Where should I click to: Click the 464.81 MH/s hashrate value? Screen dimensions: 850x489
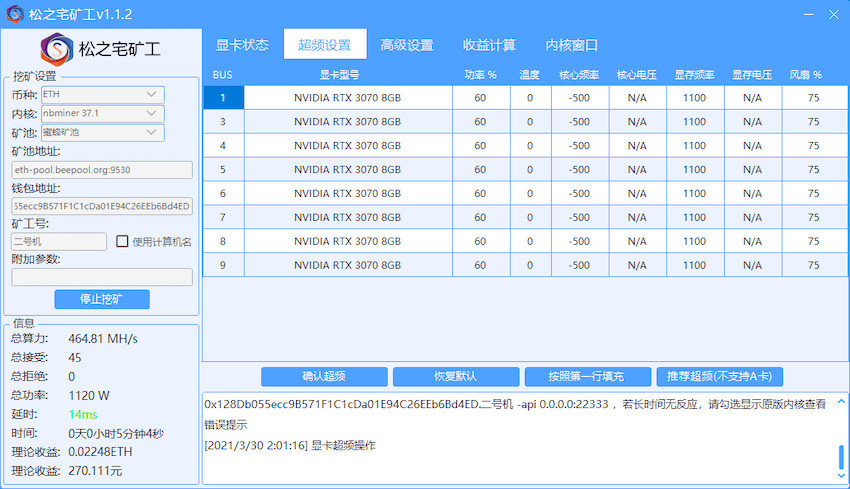103,339
